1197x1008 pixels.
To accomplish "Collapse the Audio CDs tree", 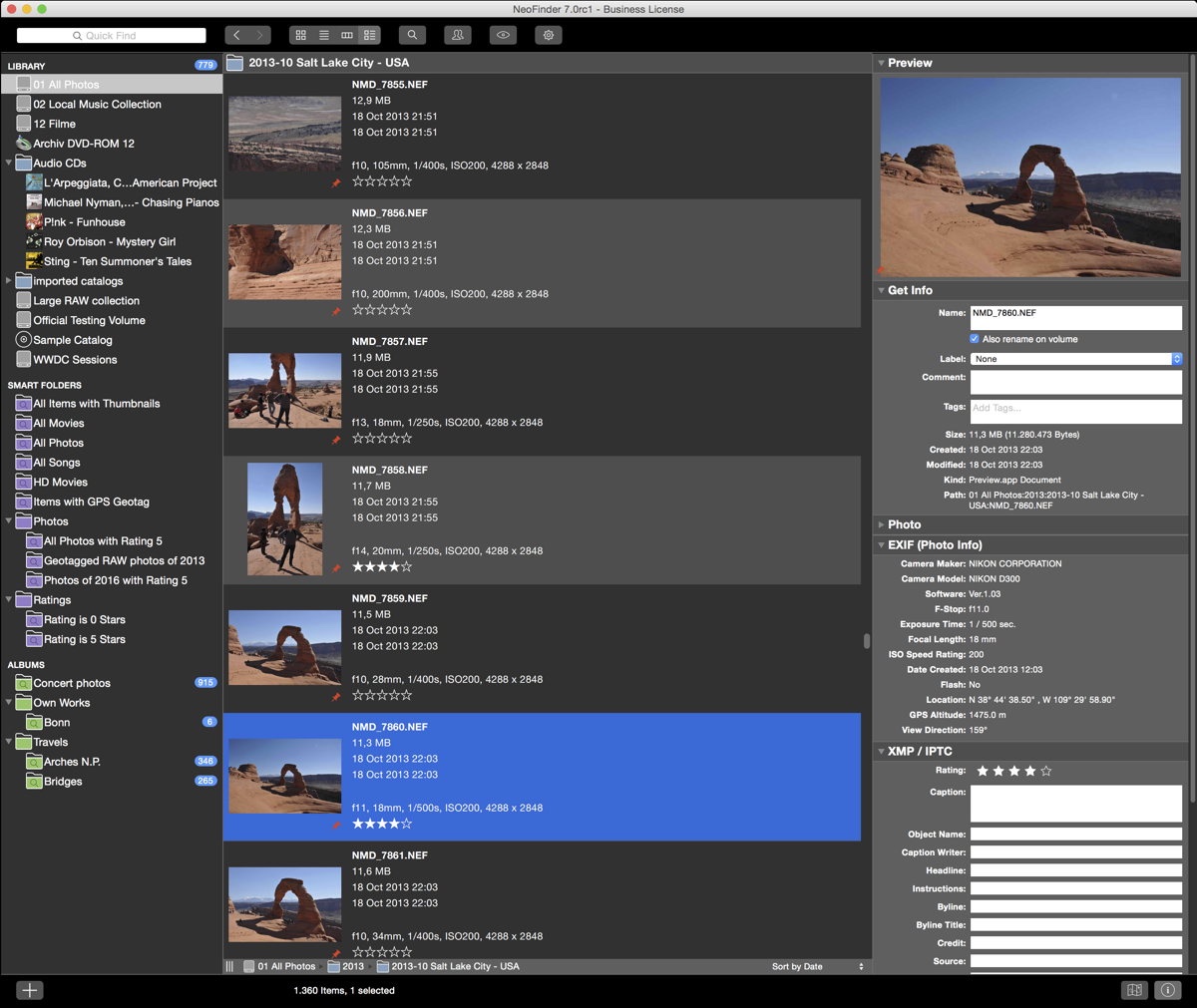I will click(9, 164).
